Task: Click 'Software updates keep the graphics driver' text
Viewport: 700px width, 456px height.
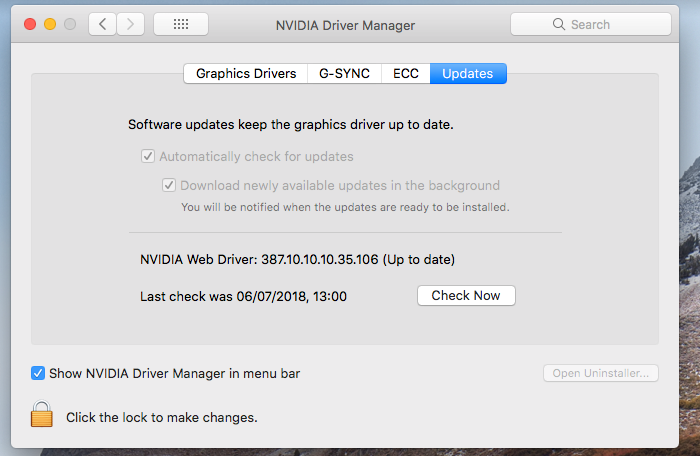Action: pyautogui.click(x=291, y=125)
